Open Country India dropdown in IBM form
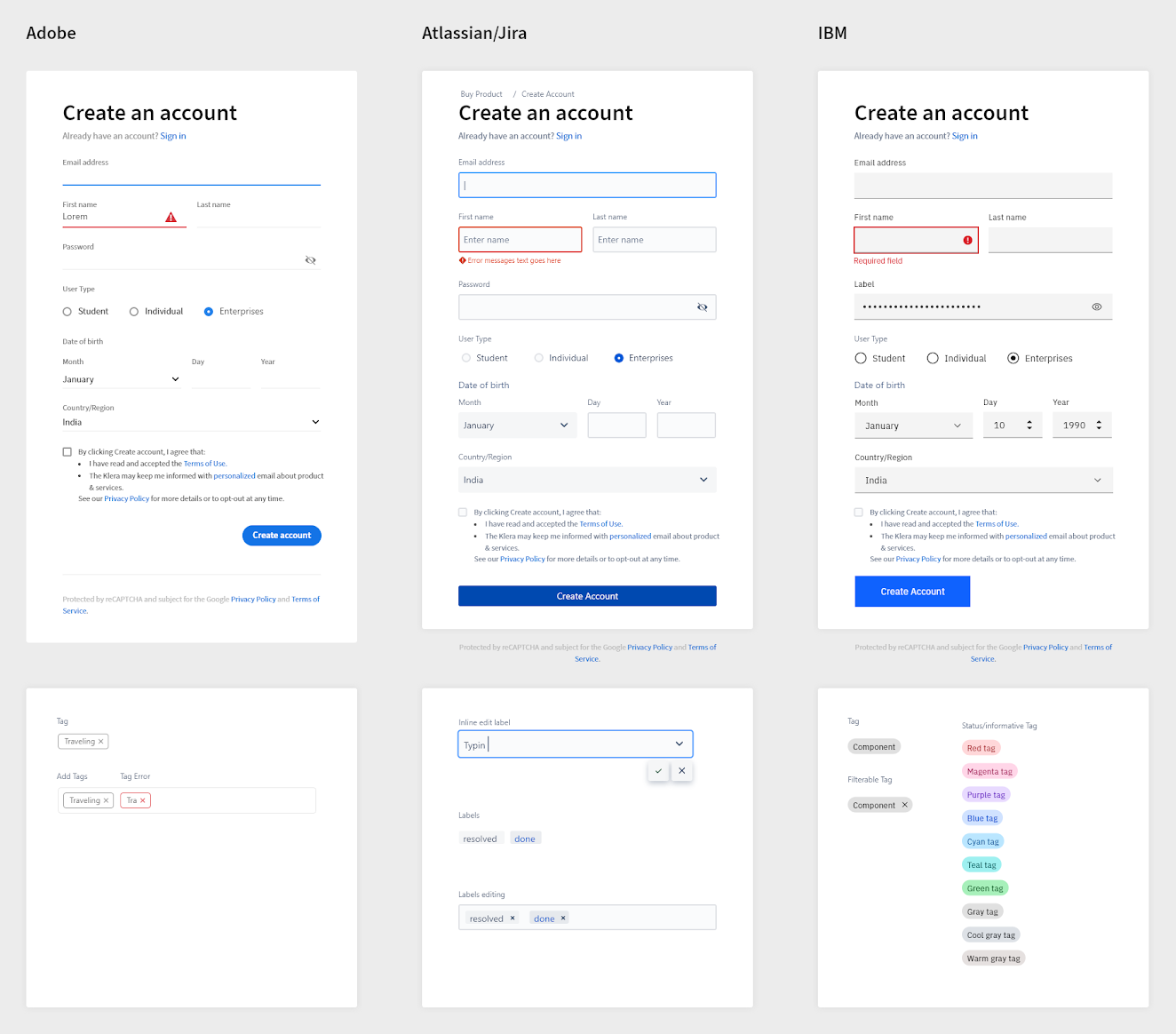Screen dimensions: 1176x1034 click(x=983, y=480)
